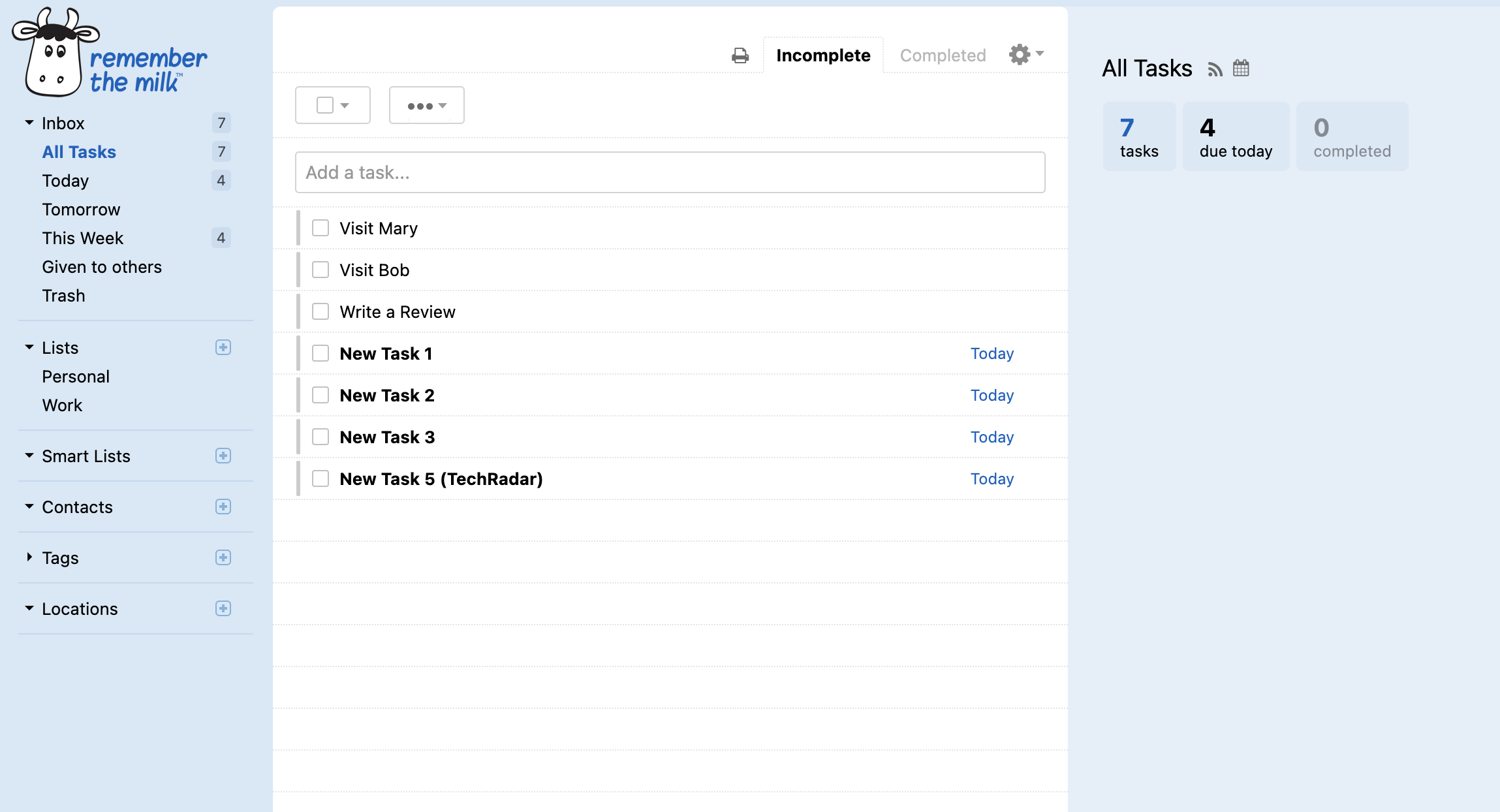Click the All Tasks panel heading
1500x812 pixels.
click(x=1147, y=69)
